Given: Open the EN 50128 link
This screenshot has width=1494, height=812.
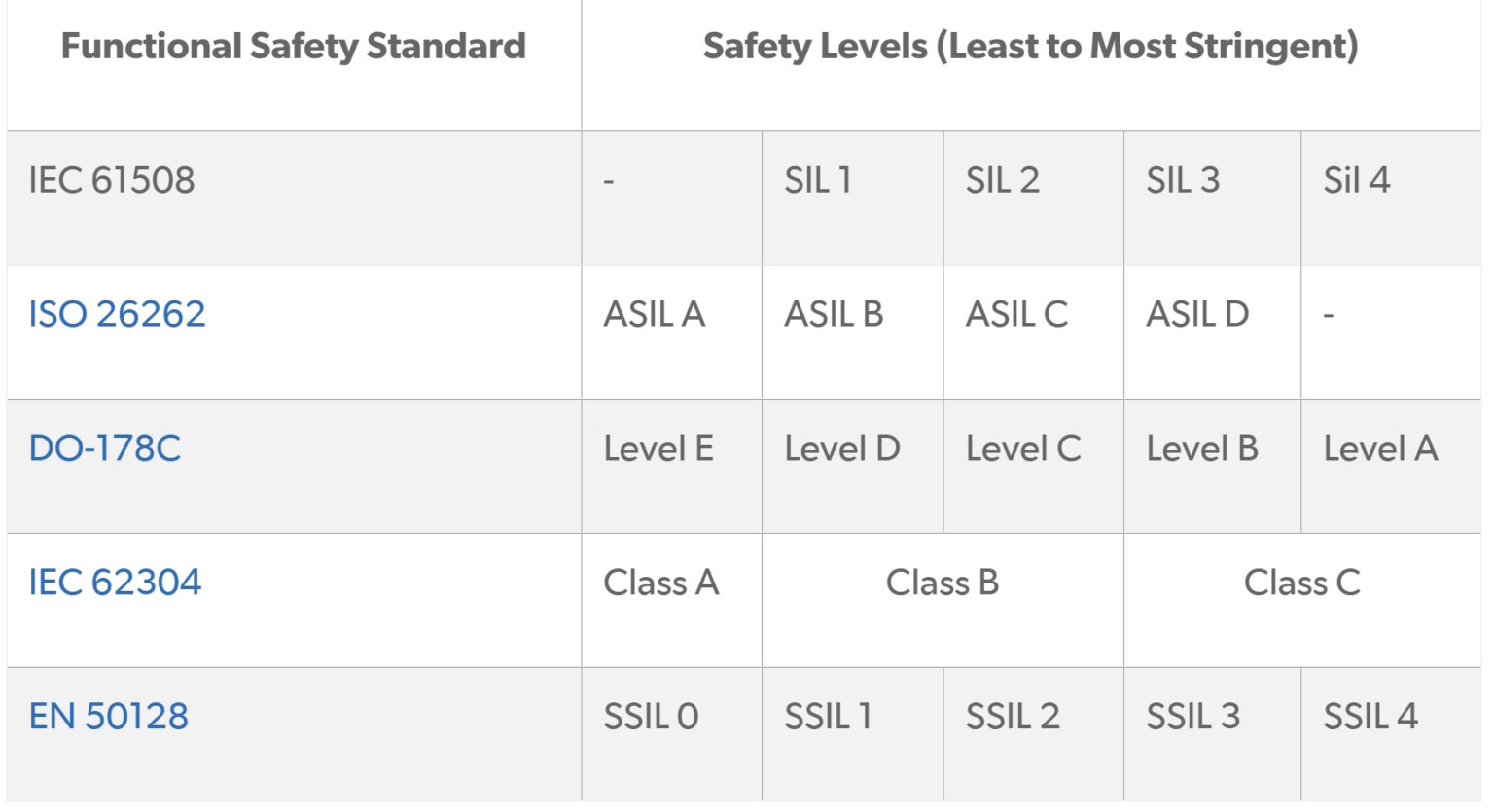Looking at the screenshot, I should click(108, 717).
